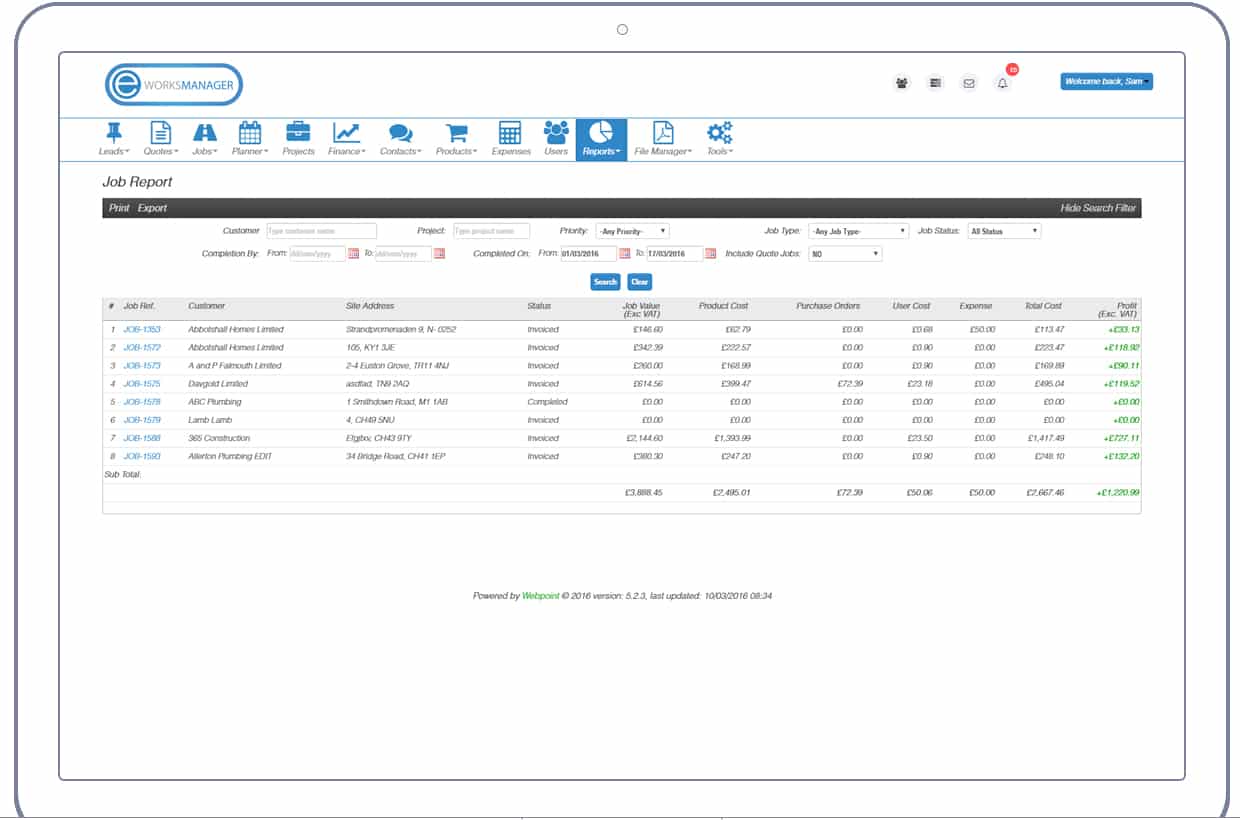Open the File Manager PDF icon
The width and height of the screenshot is (1240, 820).
(663, 132)
